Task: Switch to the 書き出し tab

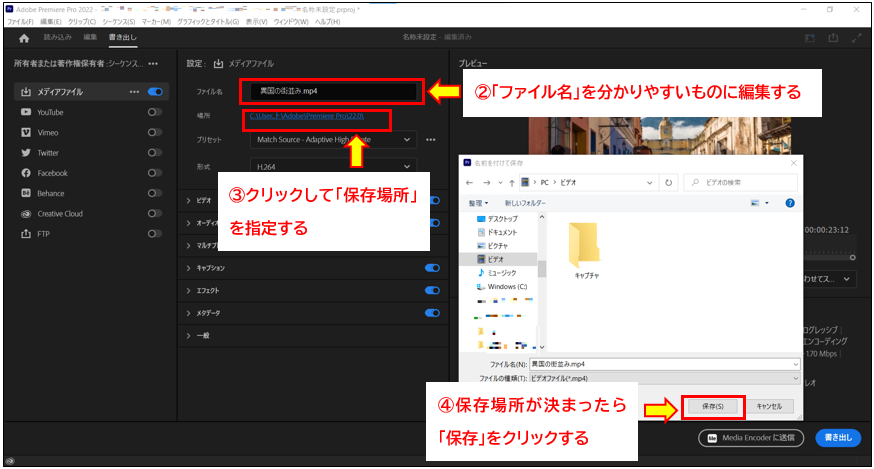Action: (123, 37)
